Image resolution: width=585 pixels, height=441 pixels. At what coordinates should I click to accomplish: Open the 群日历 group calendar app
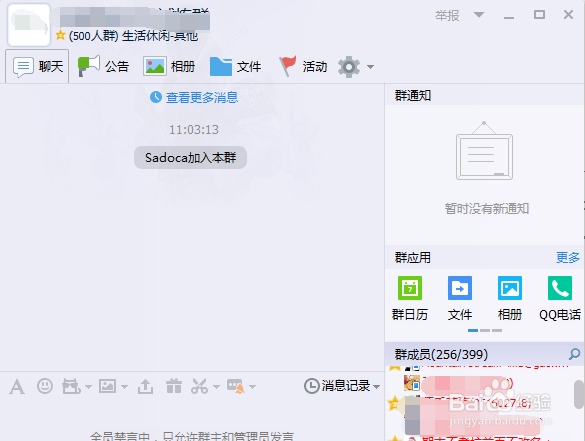click(x=410, y=298)
